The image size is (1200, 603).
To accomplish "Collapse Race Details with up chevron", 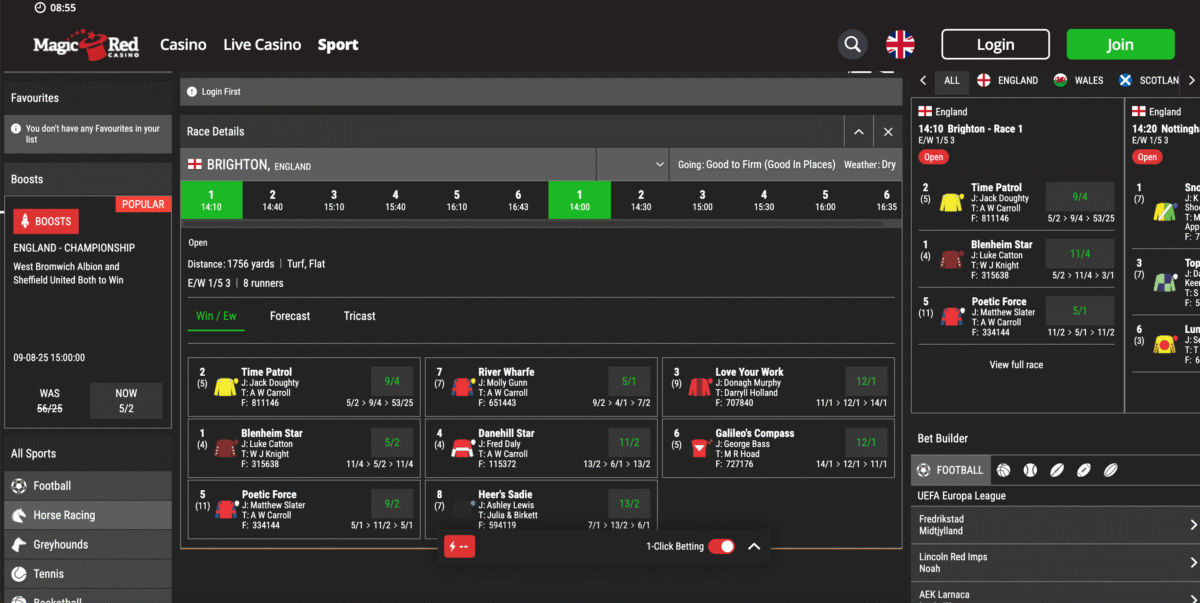I will pyautogui.click(x=858, y=132).
